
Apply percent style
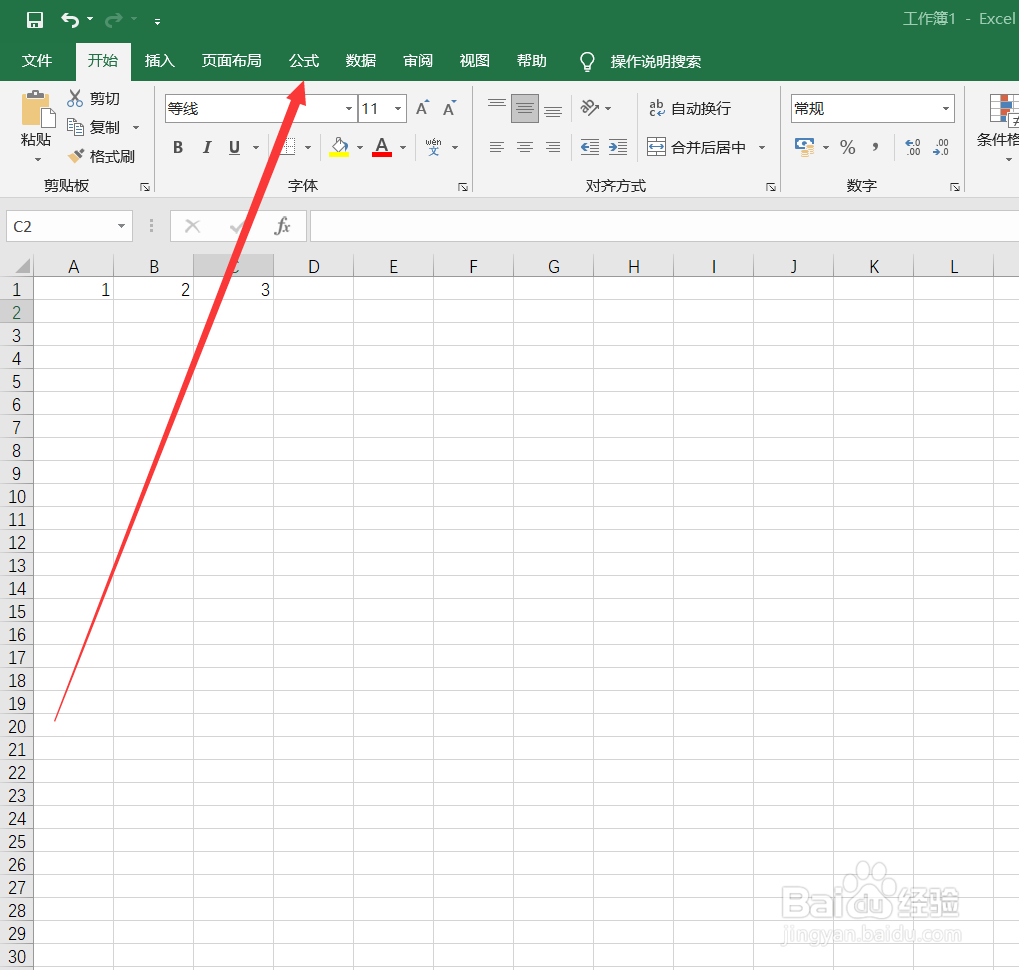tap(847, 147)
